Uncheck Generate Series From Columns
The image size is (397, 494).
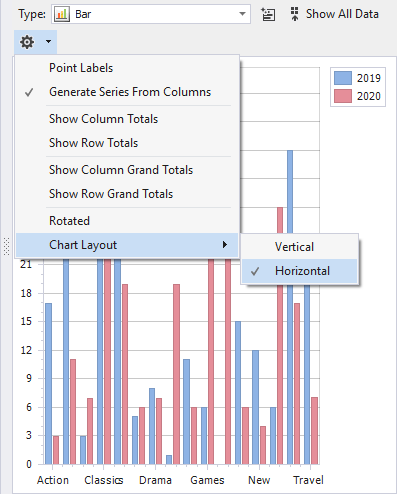pos(127,92)
